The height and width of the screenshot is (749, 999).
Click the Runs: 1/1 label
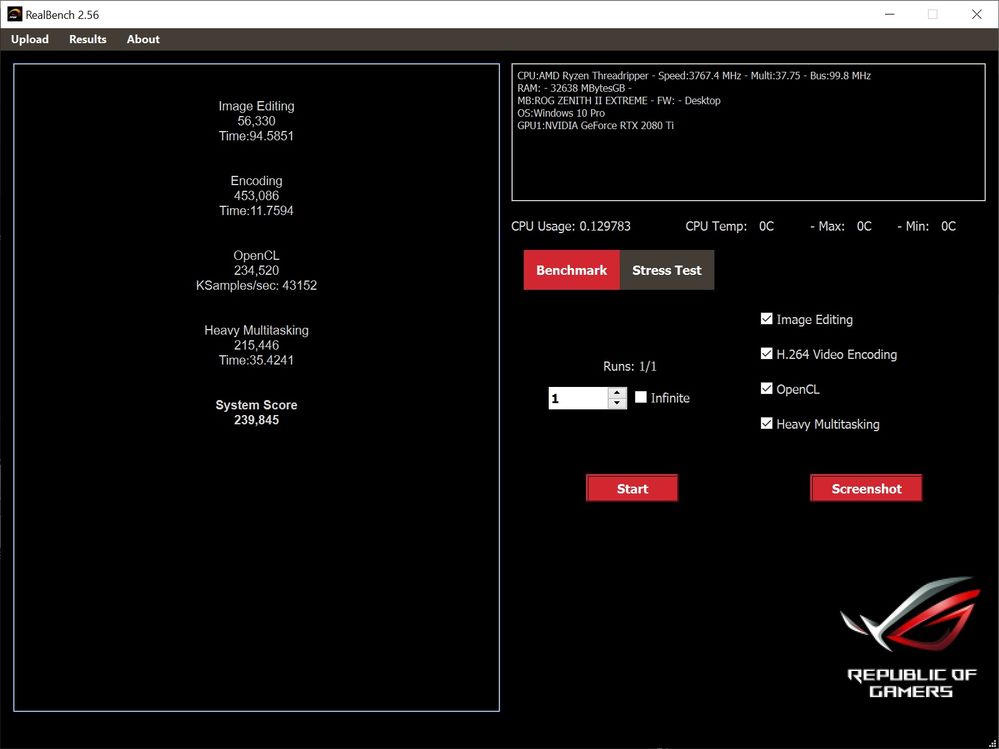point(629,366)
